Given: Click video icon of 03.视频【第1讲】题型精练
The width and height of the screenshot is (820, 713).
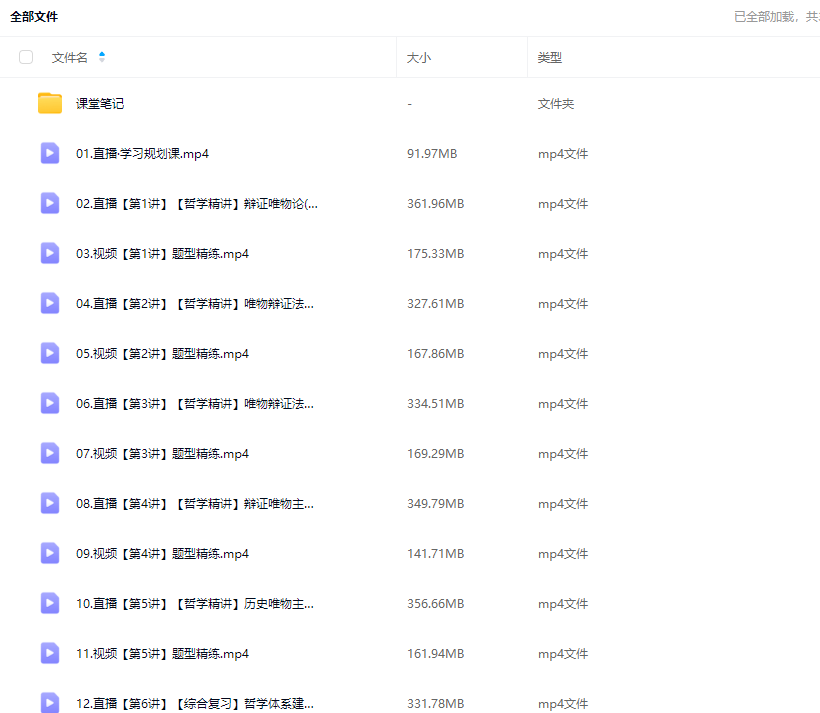Looking at the screenshot, I should pos(50,253).
